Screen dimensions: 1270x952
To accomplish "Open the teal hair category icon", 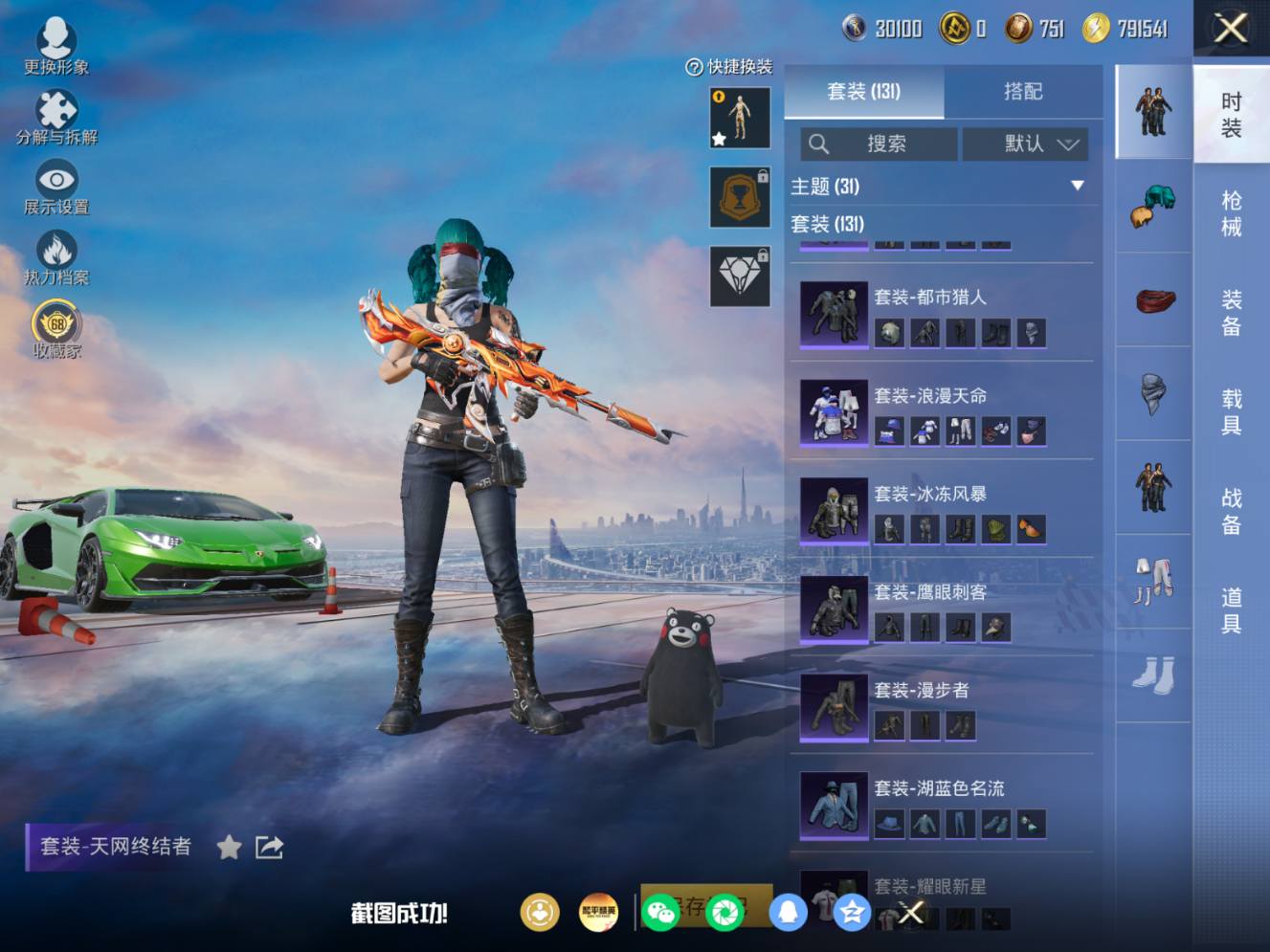I will [1153, 206].
